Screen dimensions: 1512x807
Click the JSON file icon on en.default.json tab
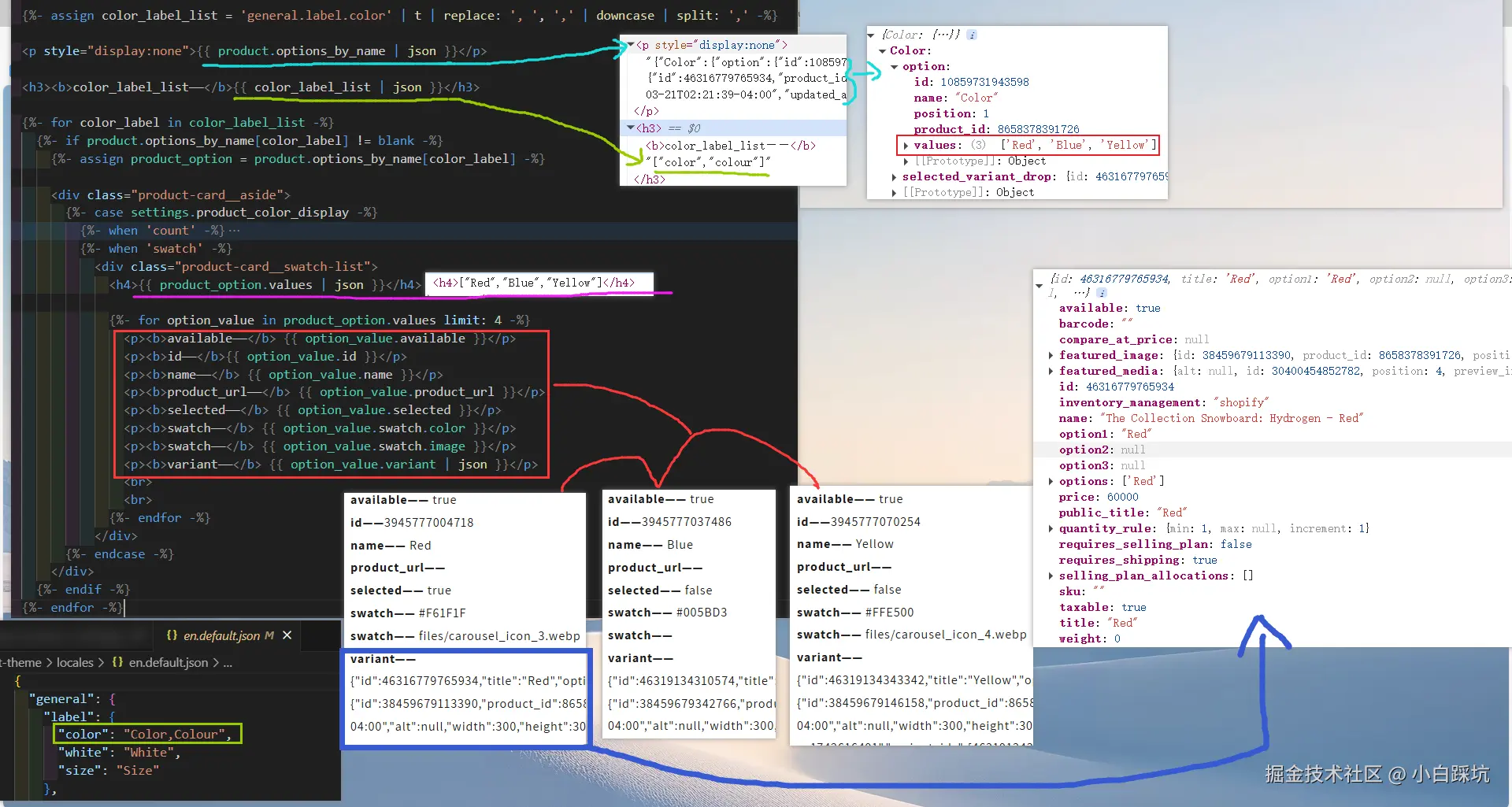172,635
